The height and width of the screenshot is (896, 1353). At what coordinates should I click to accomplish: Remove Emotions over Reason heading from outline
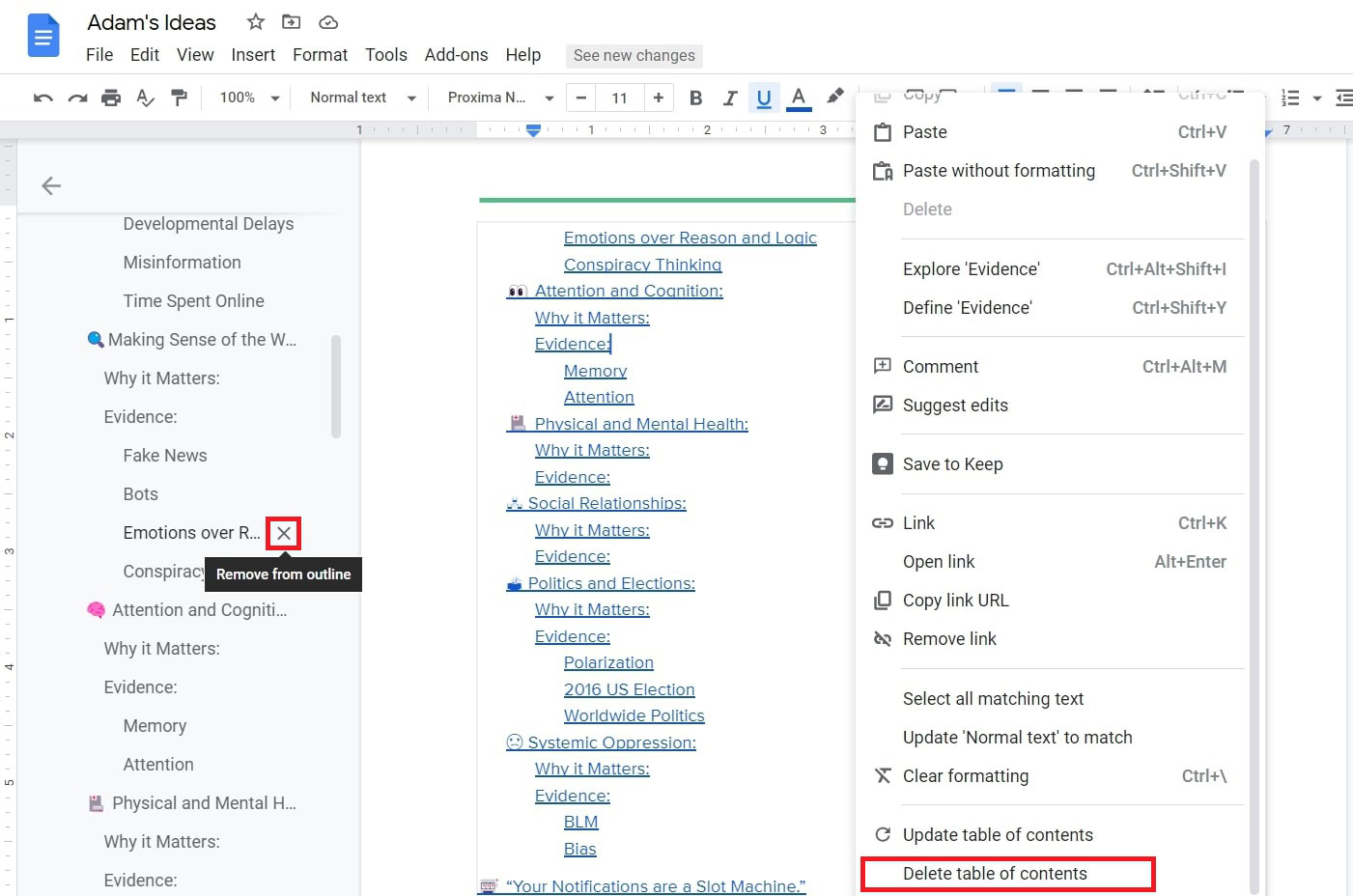coord(284,533)
